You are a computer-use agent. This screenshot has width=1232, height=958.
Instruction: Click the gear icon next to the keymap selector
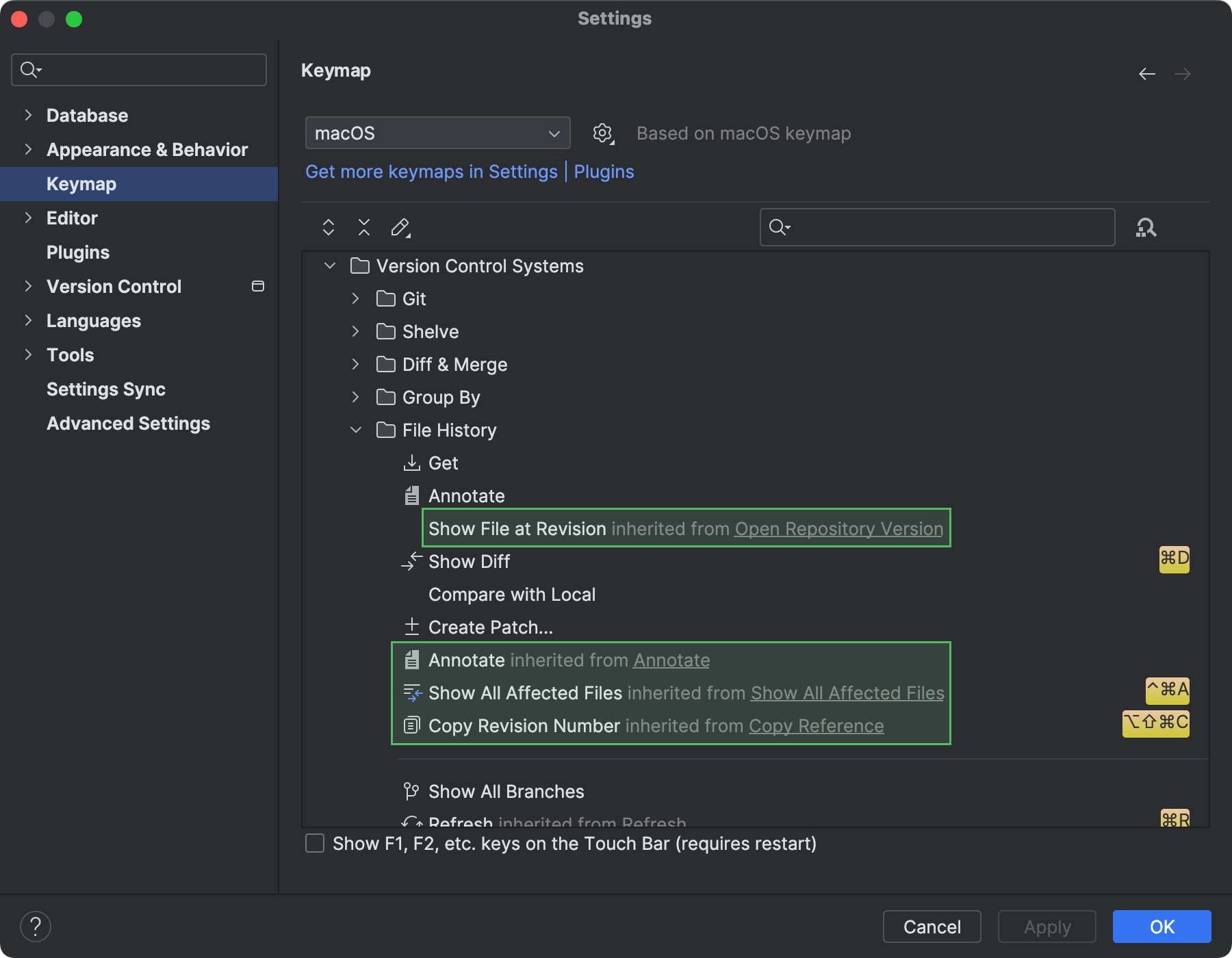tap(602, 133)
